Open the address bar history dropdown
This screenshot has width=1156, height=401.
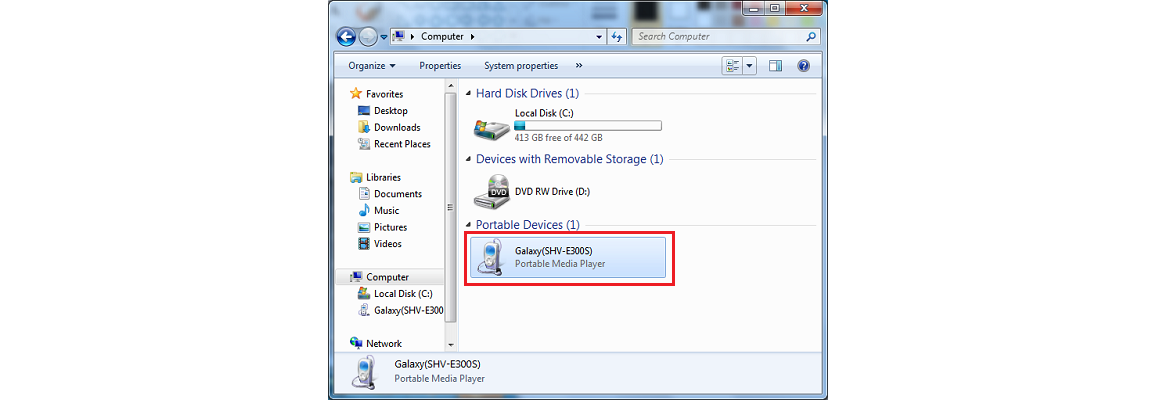pyautogui.click(x=599, y=36)
